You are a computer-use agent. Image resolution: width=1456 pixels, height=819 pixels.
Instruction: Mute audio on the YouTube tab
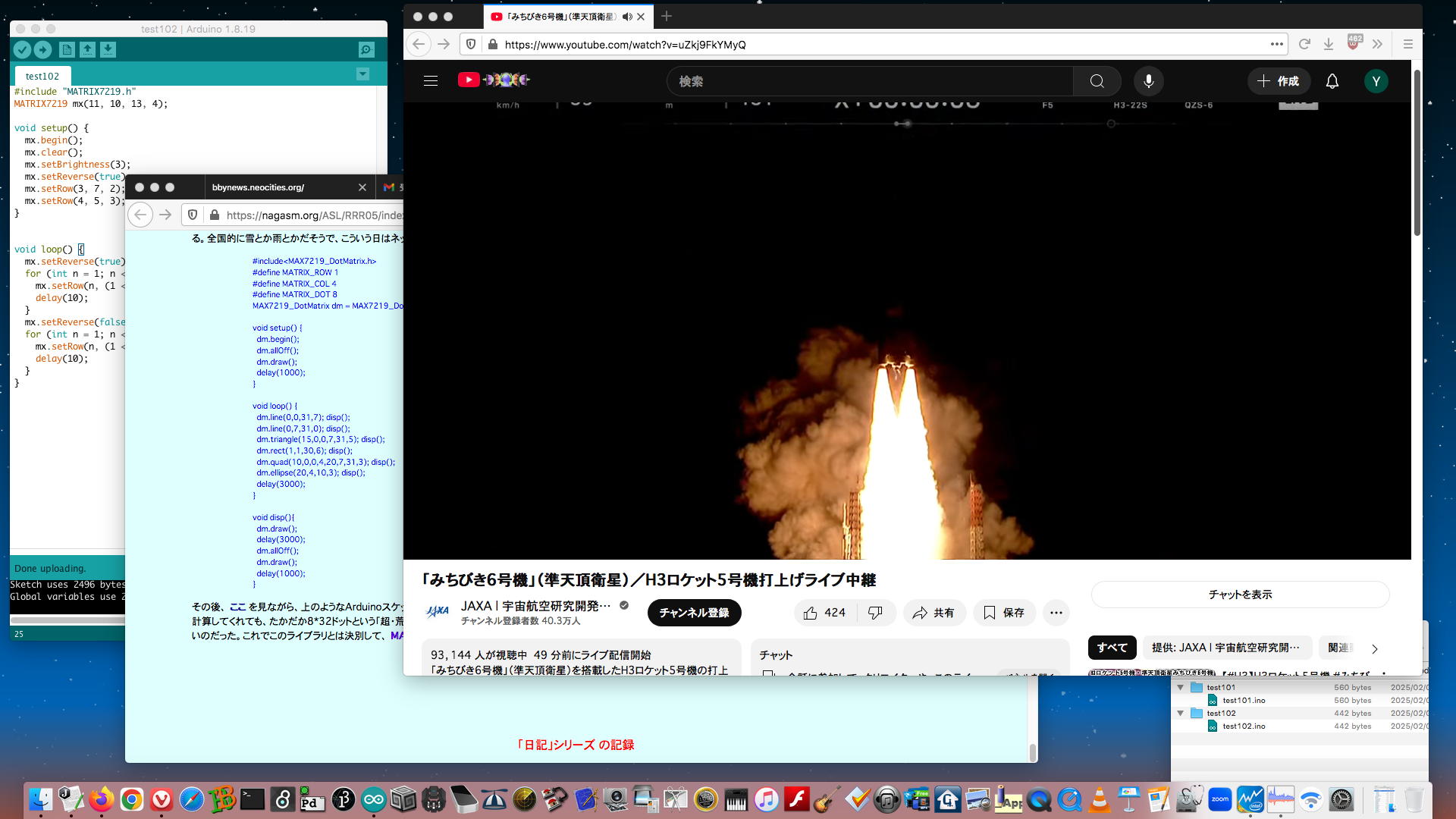626,17
